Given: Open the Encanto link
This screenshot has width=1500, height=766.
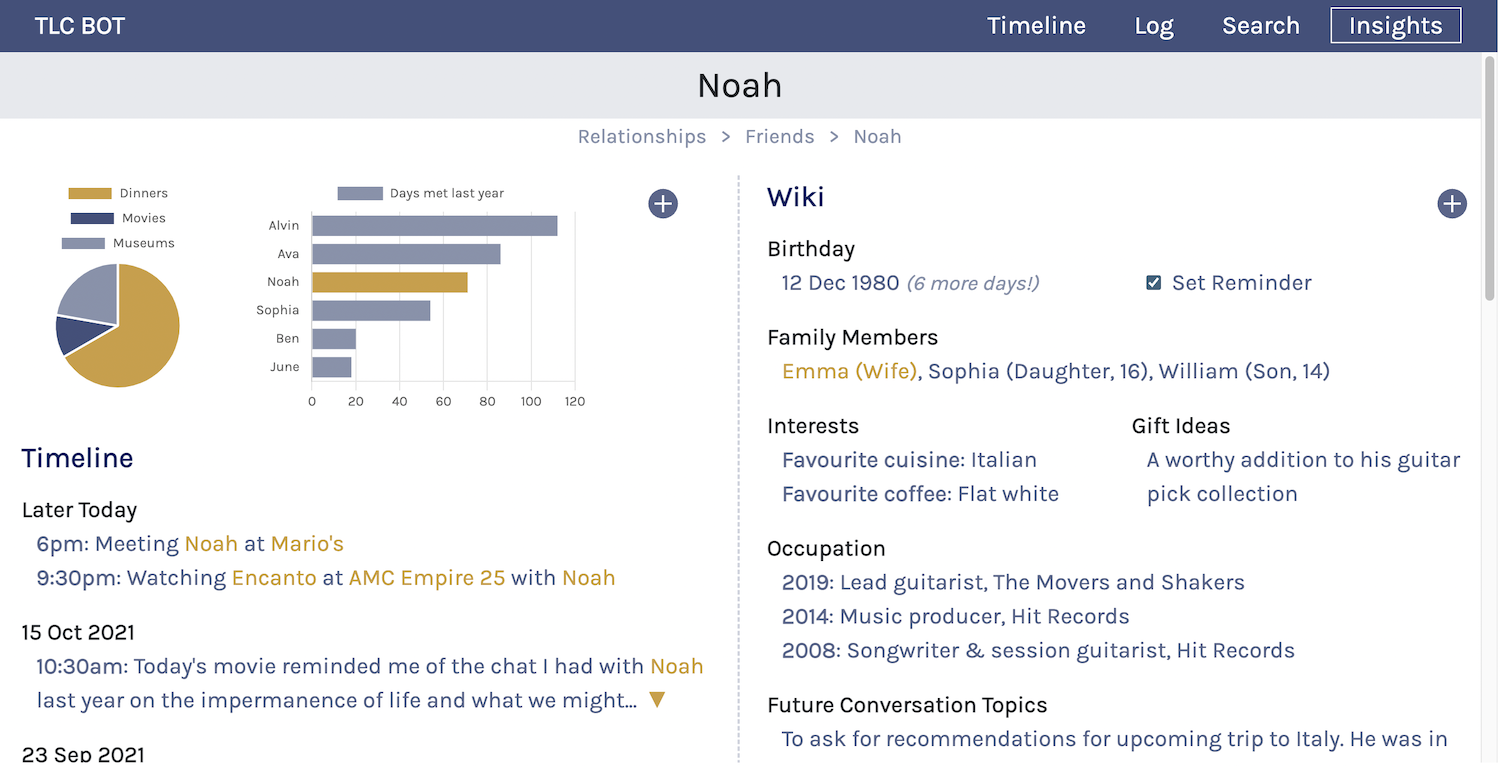Looking at the screenshot, I should 274,578.
